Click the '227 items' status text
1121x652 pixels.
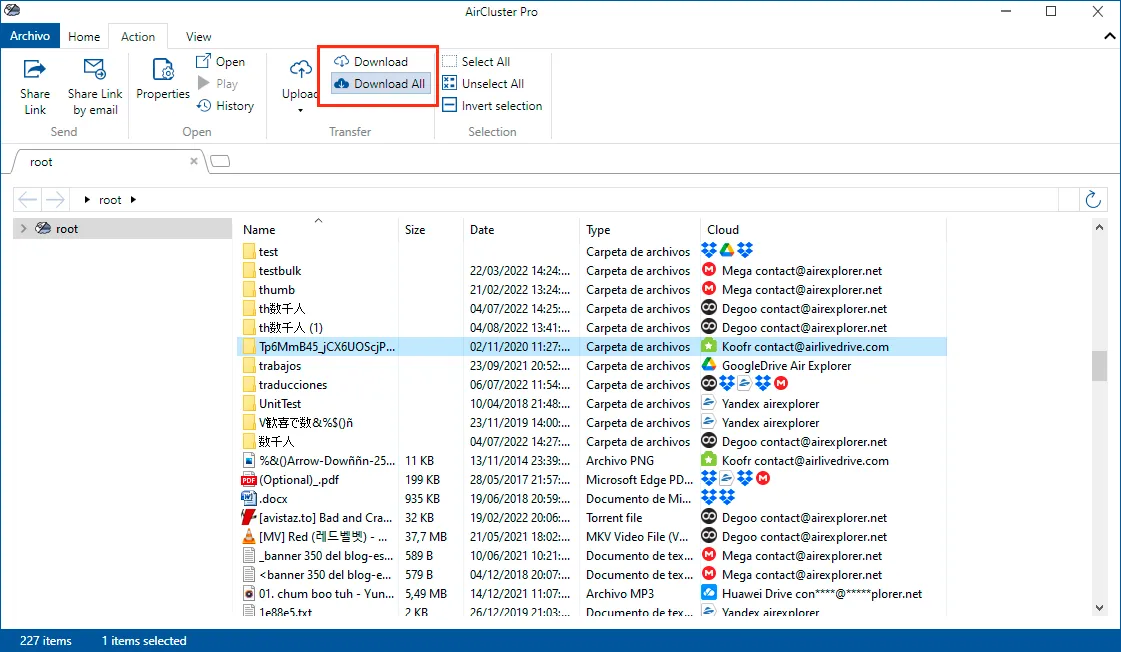click(x=46, y=641)
